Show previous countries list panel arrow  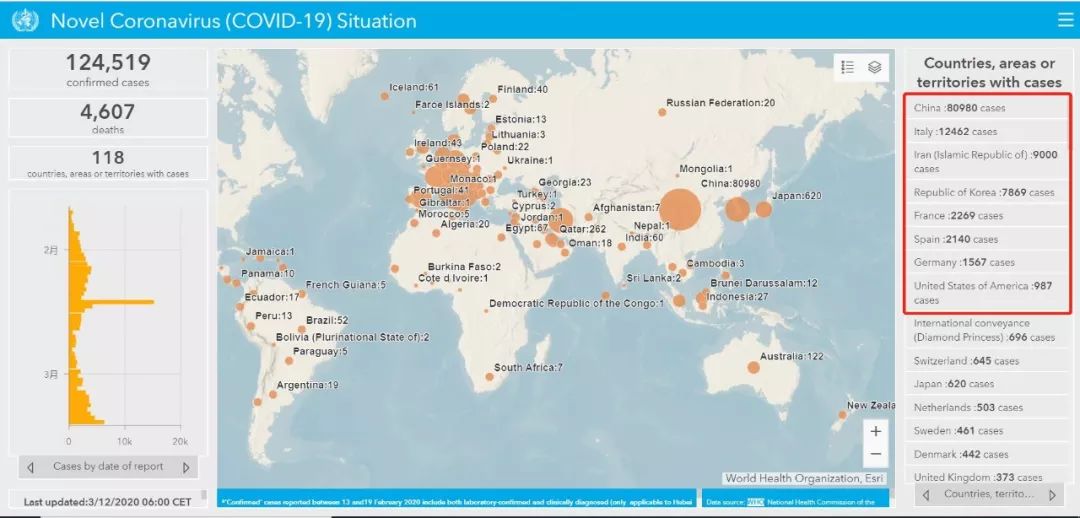pos(926,495)
